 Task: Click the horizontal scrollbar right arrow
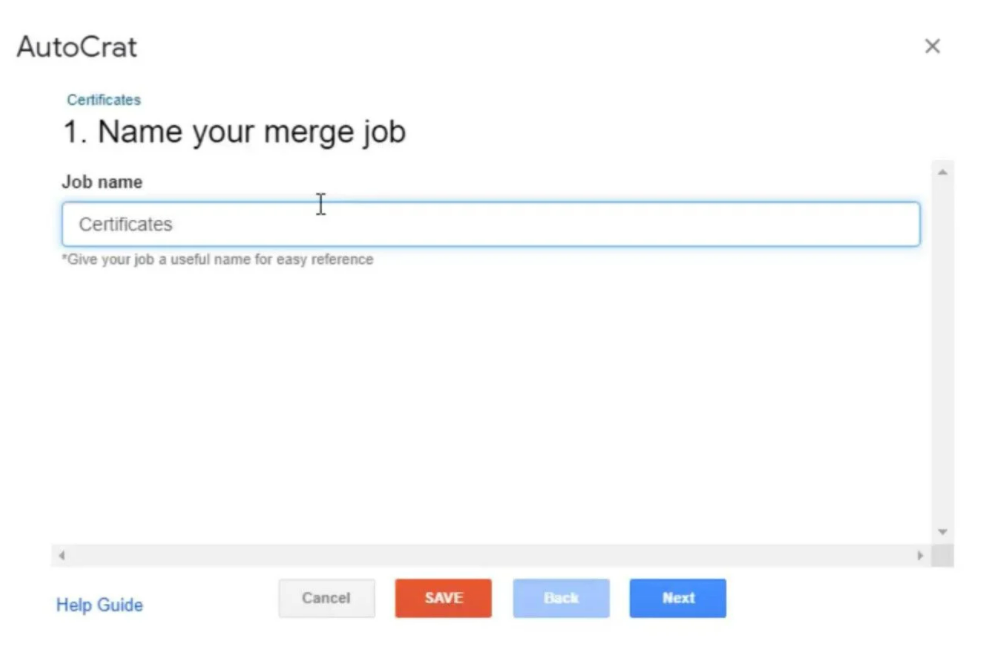(x=920, y=555)
